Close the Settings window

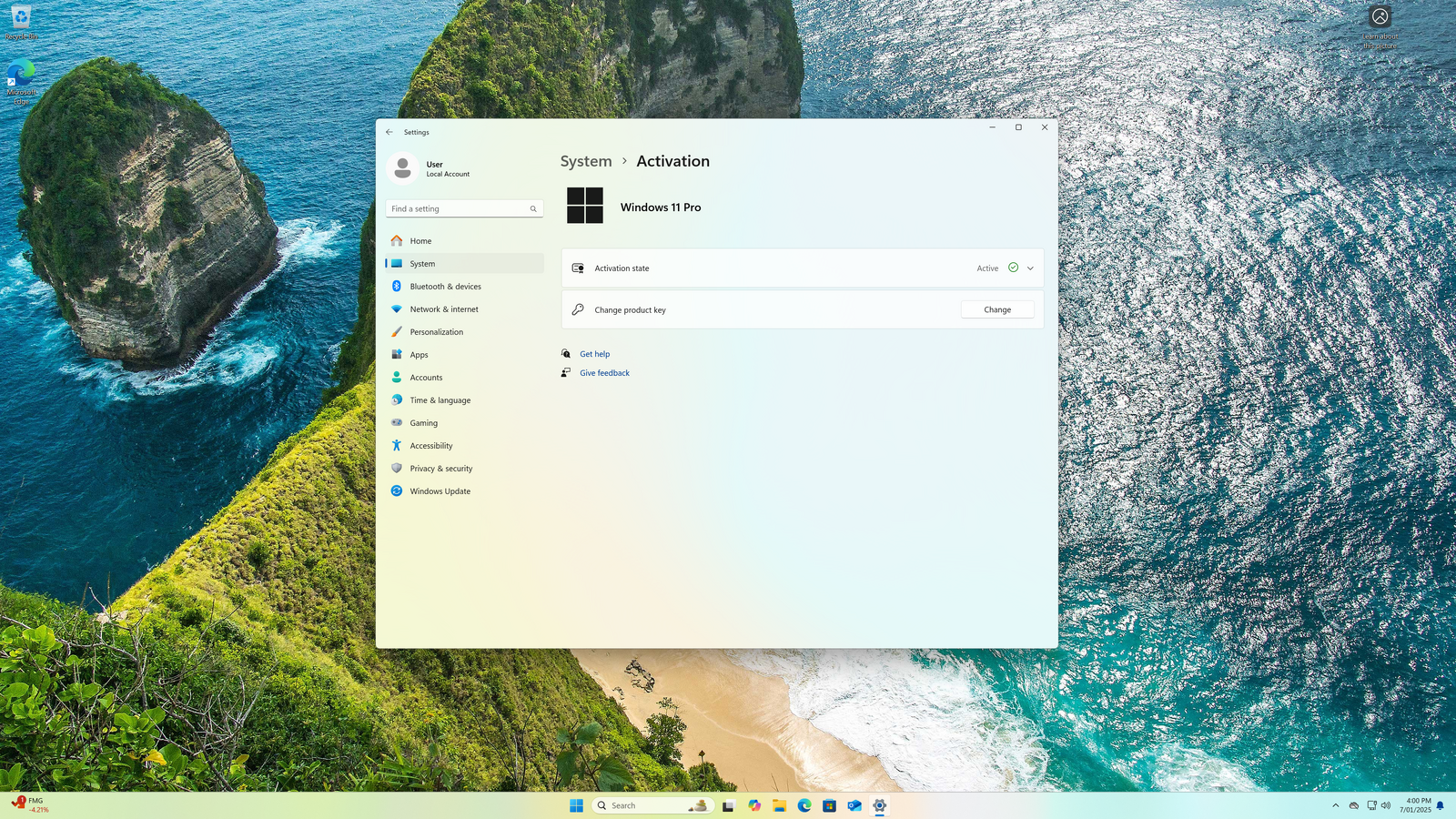1045,127
